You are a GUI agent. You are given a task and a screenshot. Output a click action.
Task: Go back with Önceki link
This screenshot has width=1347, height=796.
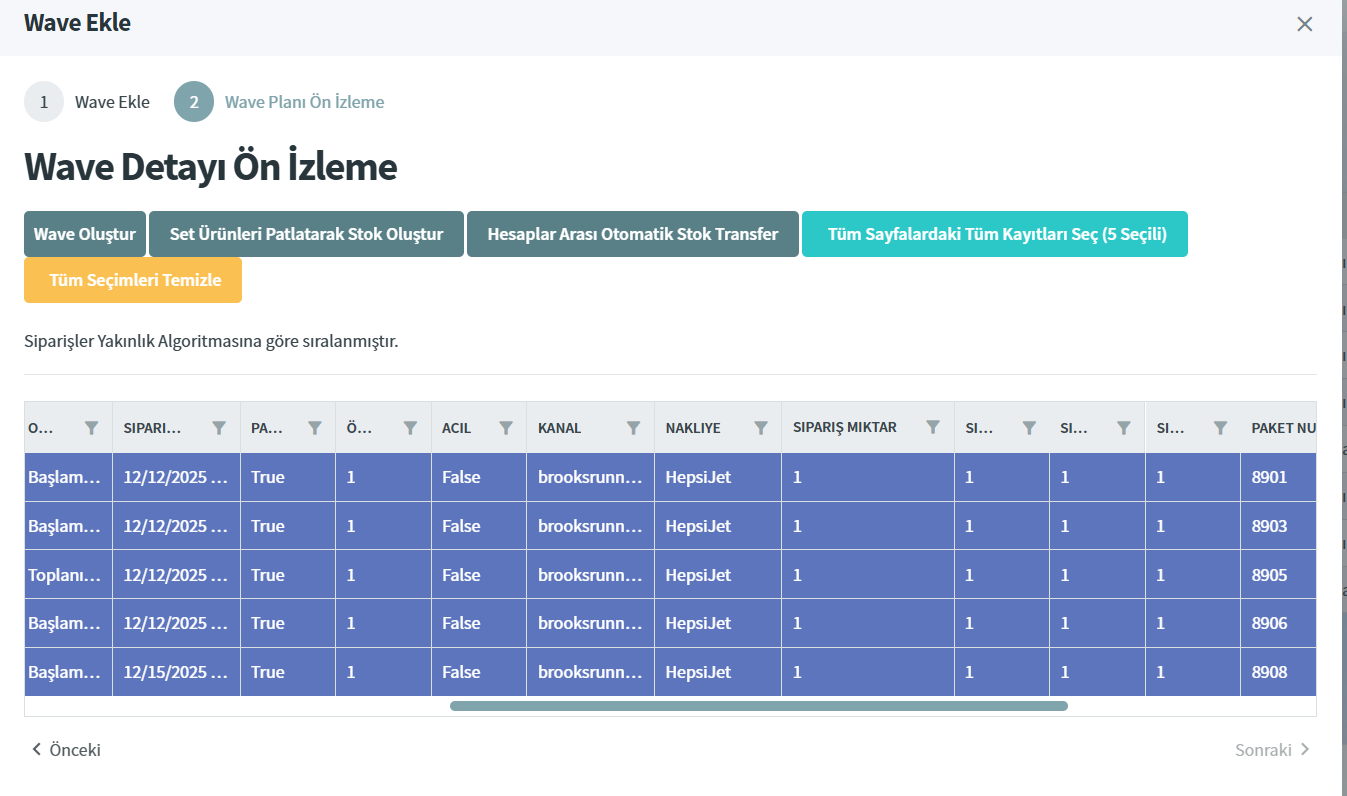pos(66,750)
